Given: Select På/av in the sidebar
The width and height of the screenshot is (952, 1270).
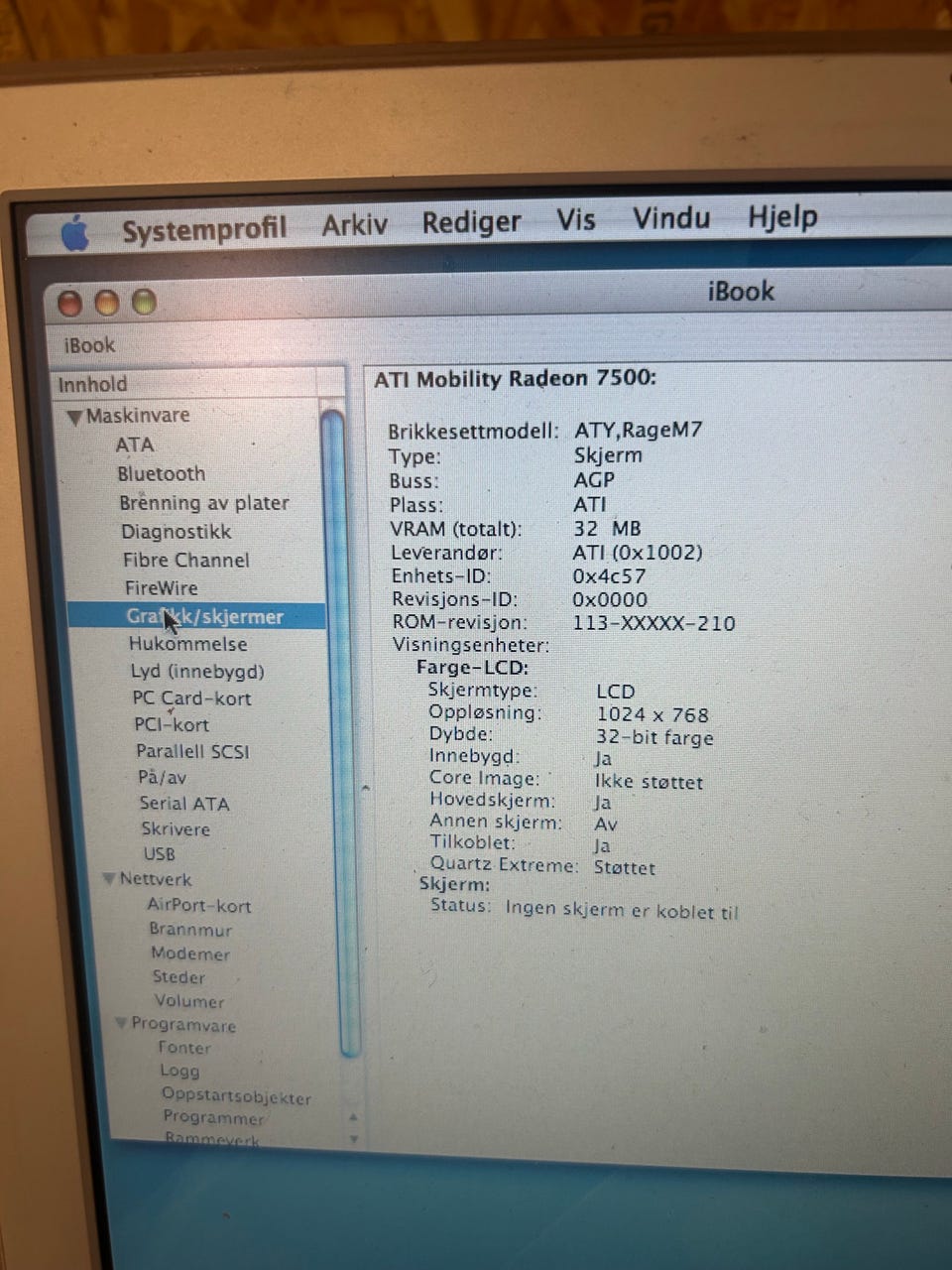Looking at the screenshot, I should (162, 777).
